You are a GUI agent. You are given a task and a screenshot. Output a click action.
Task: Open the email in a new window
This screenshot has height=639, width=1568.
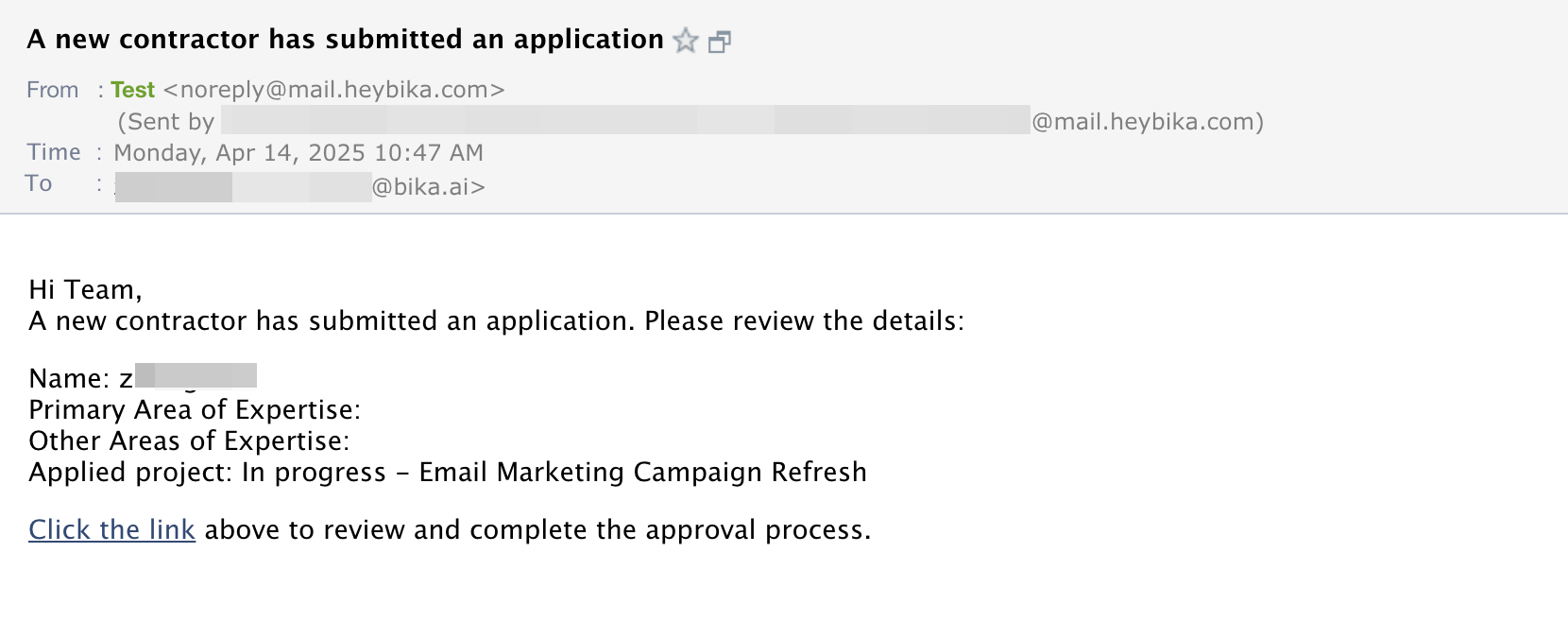(x=720, y=42)
